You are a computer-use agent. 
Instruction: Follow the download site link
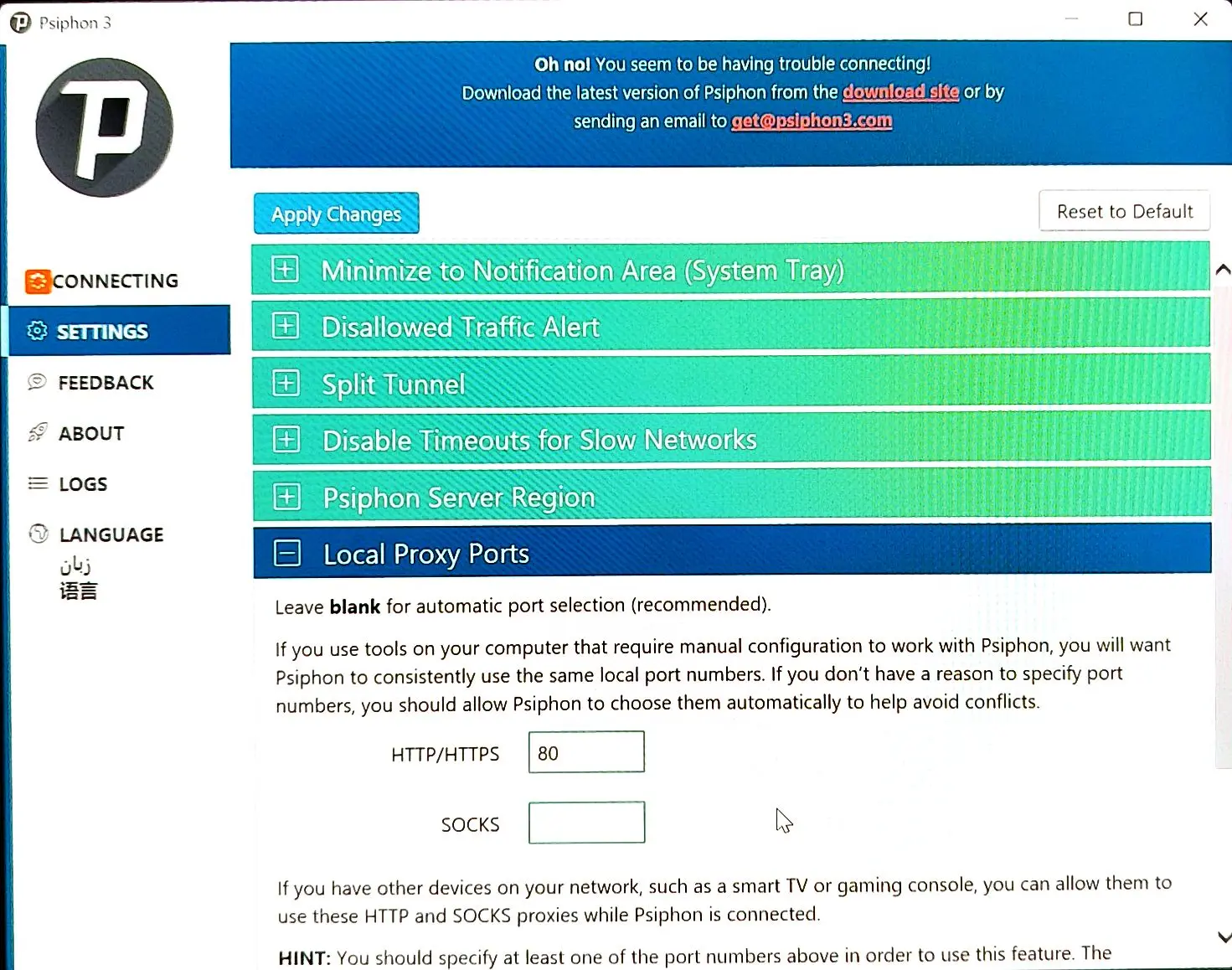(x=900, y=92)
